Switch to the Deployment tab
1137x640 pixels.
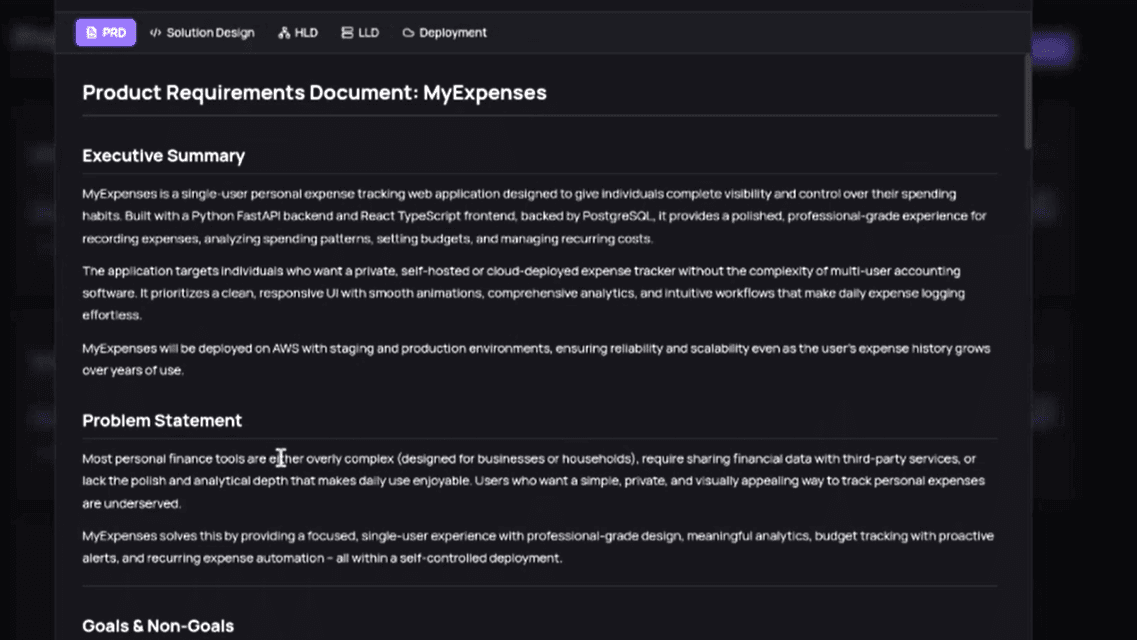(445, 33)
